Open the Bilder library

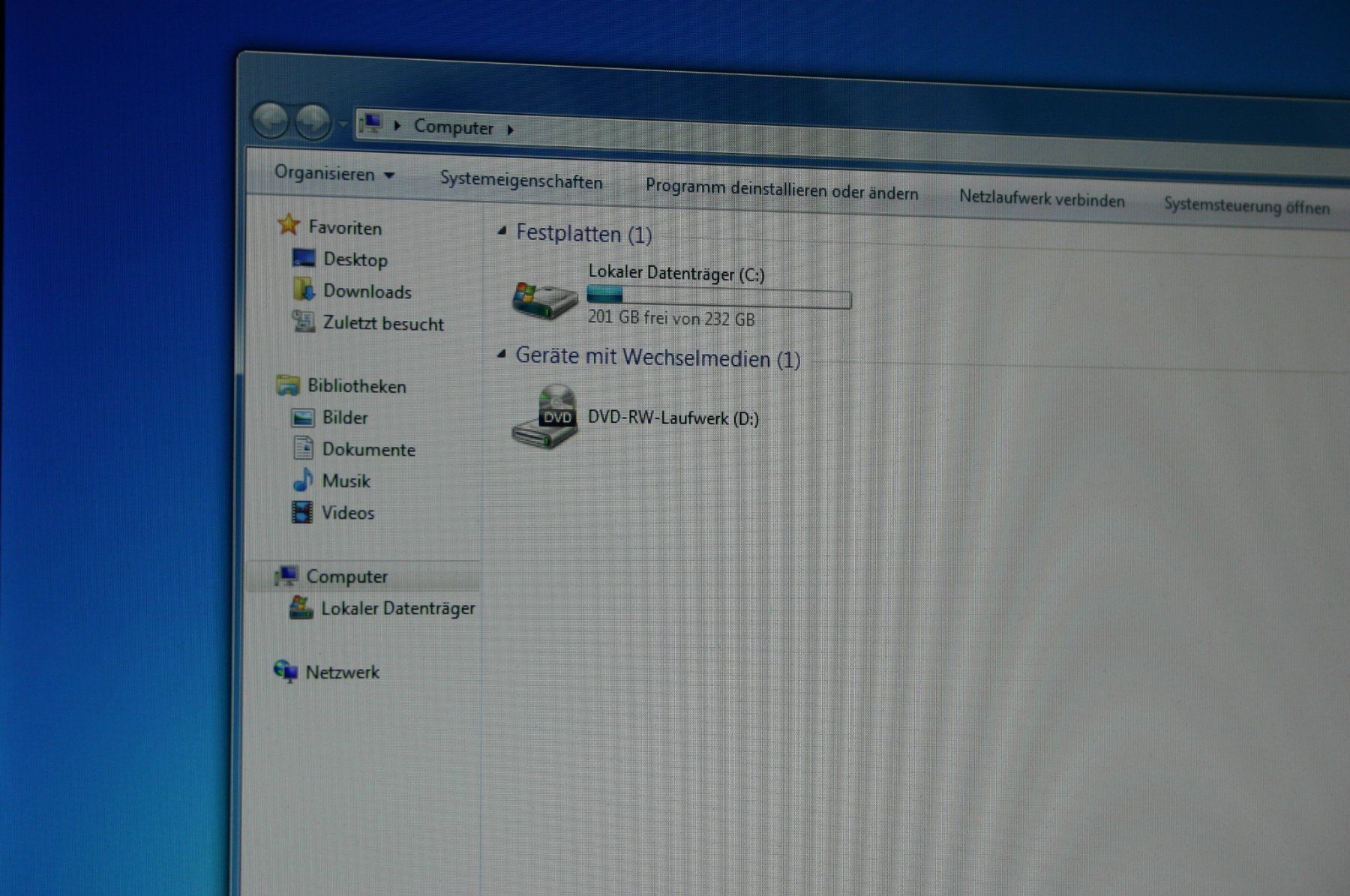[x=345, y=418]
